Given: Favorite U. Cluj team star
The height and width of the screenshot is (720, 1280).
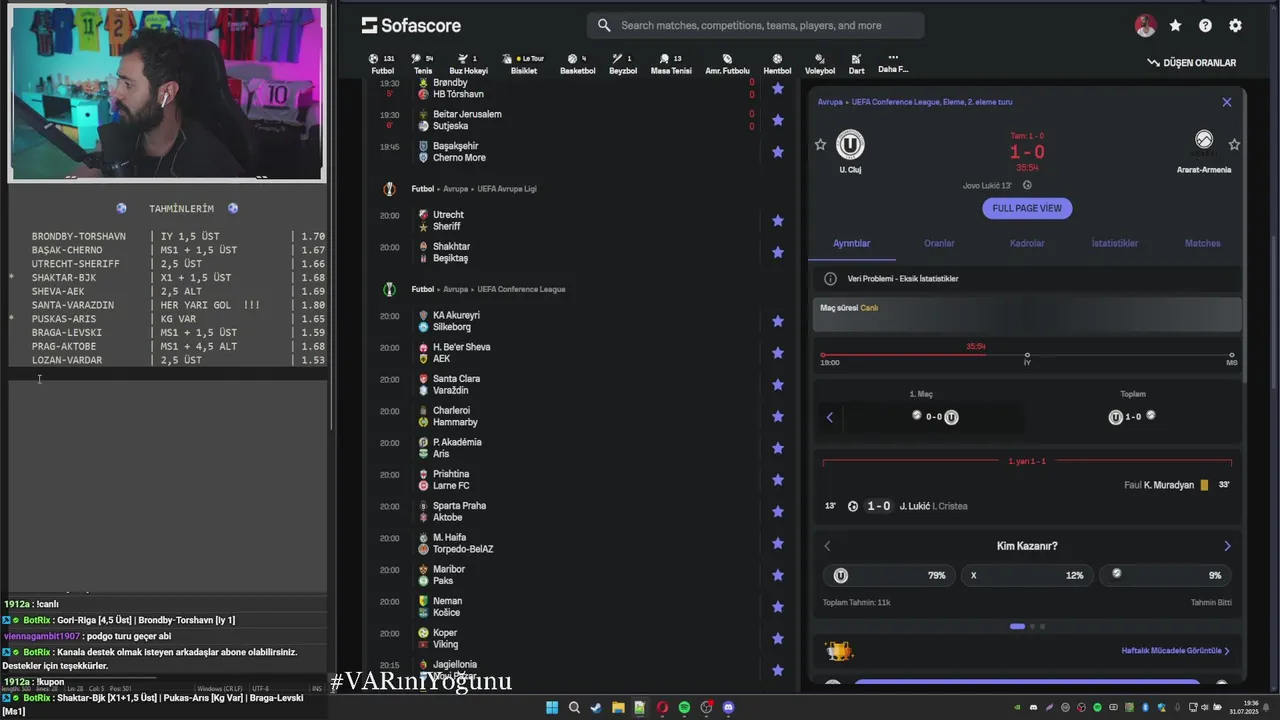Looking at the screenshot, I should (820, 145).
